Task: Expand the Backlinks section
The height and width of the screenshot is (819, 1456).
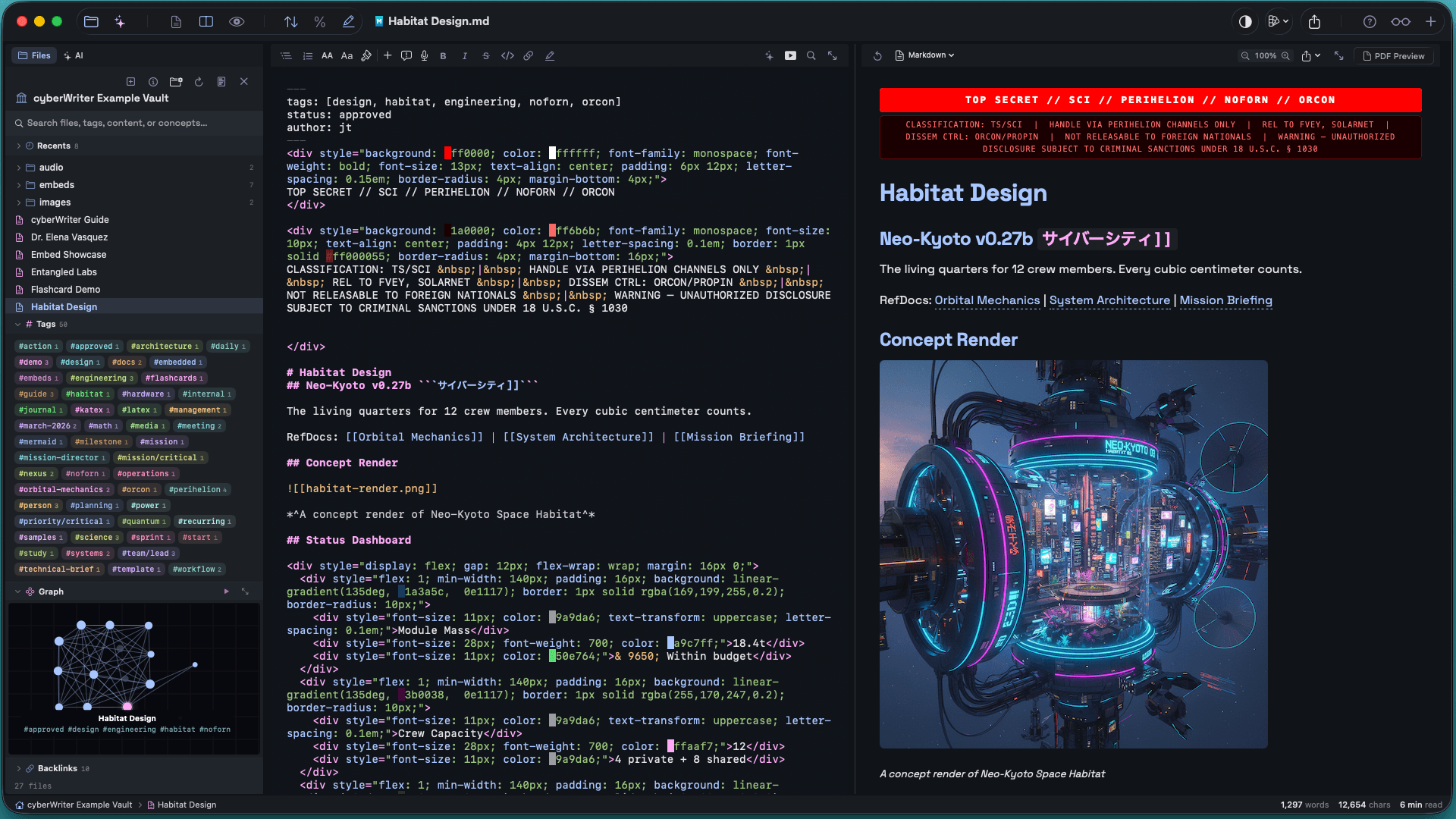Action: coord(18,769)
